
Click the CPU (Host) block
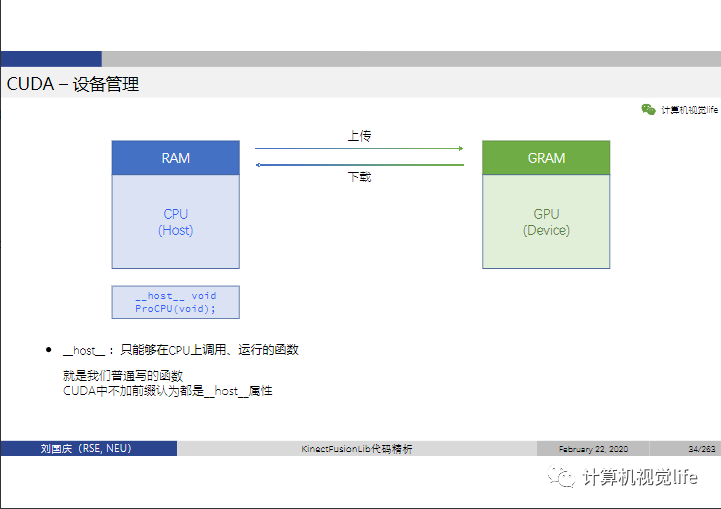click(176, 222)
